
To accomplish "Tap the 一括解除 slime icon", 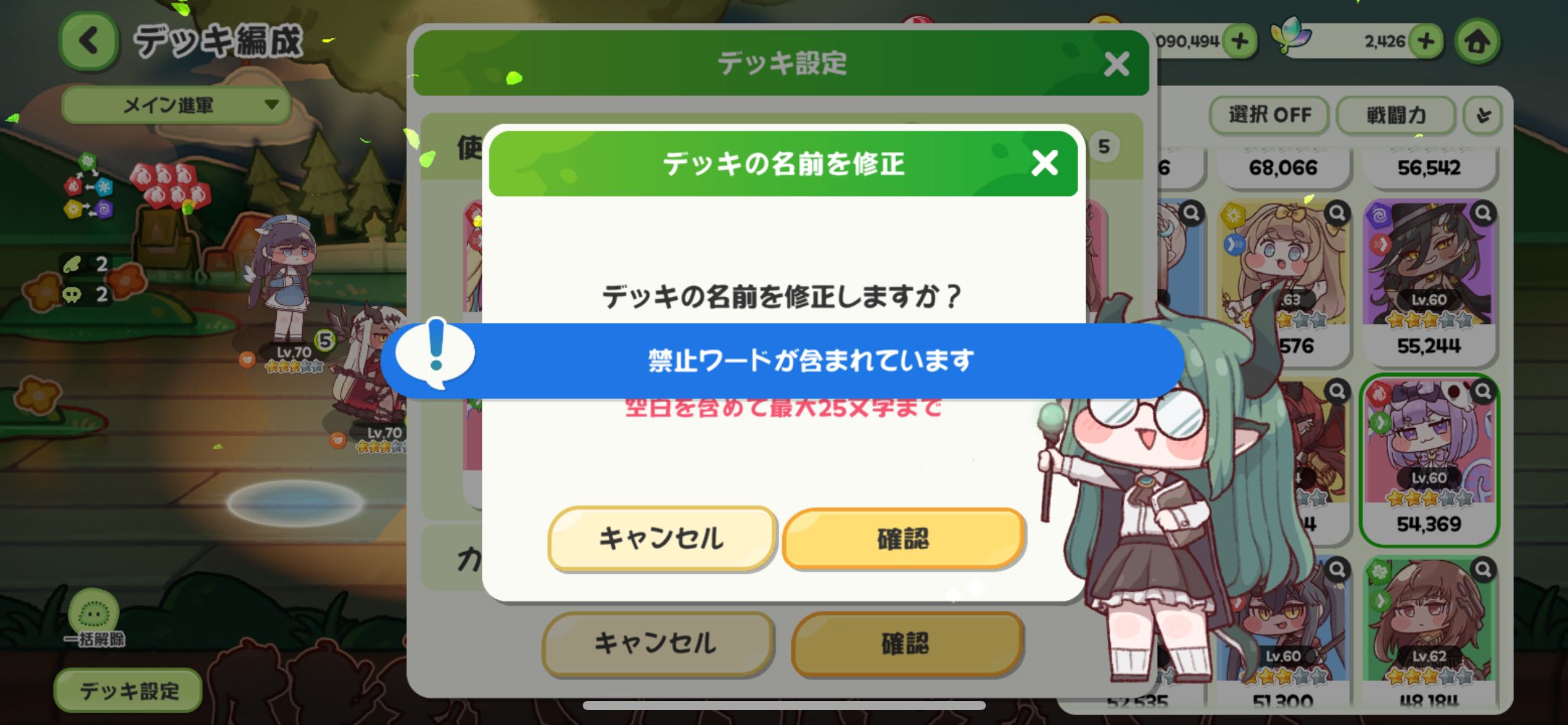I will point(94,615).
